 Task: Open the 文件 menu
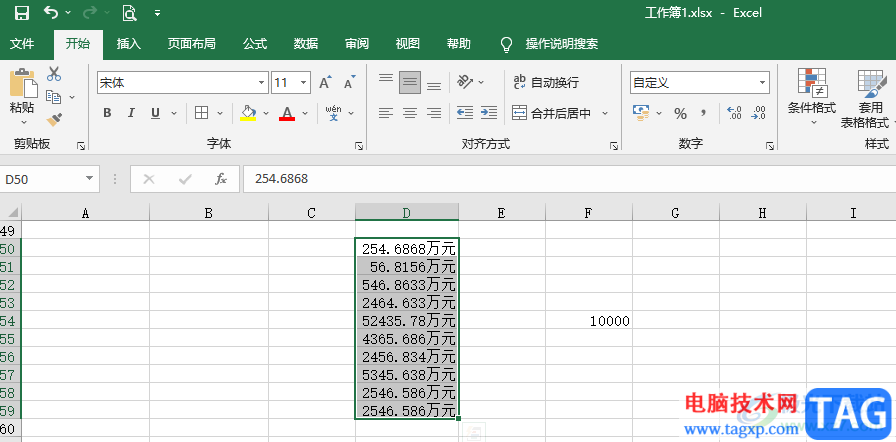tap(22, 44)
